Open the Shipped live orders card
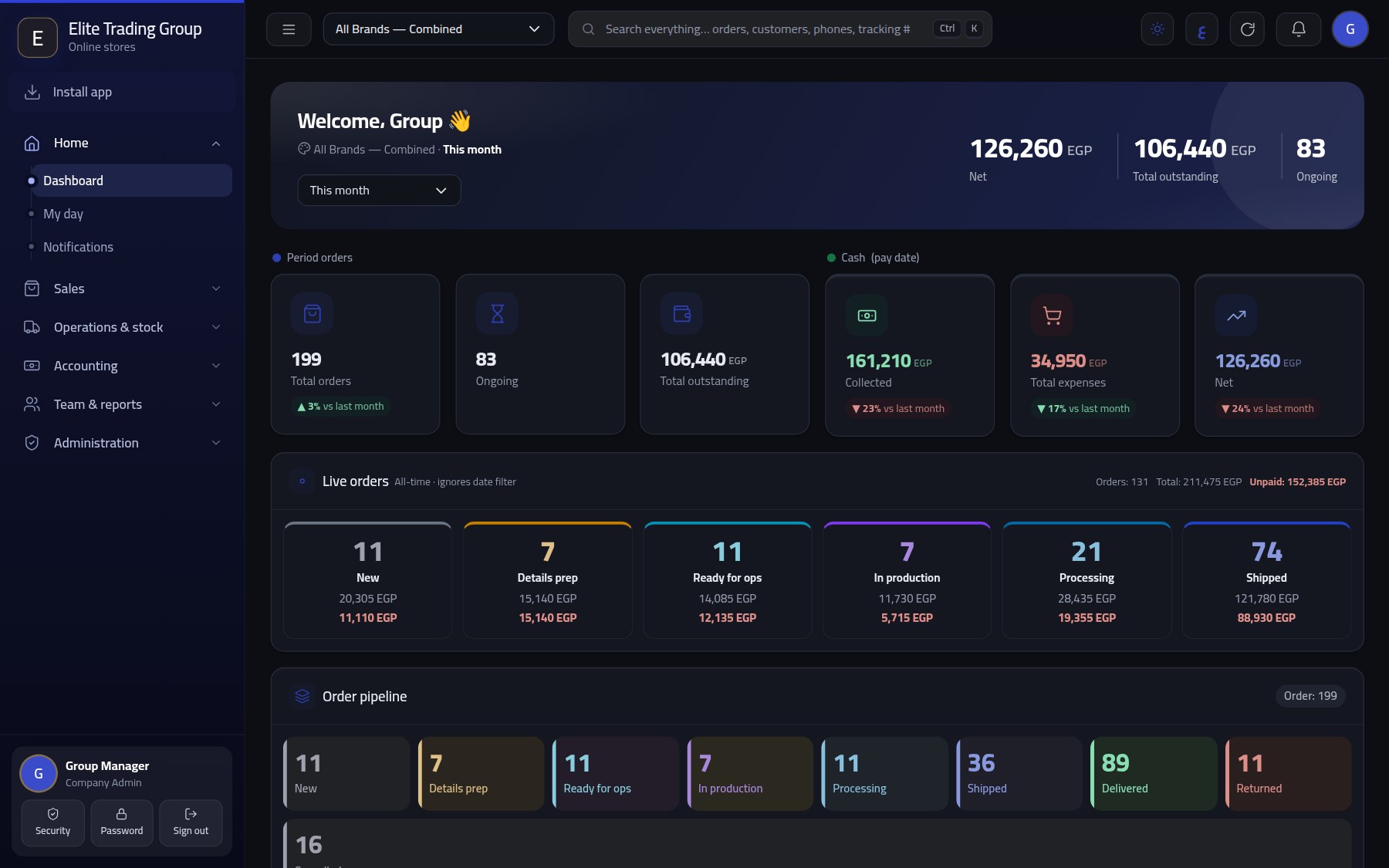The image size is (1389, 868). 1266,581
